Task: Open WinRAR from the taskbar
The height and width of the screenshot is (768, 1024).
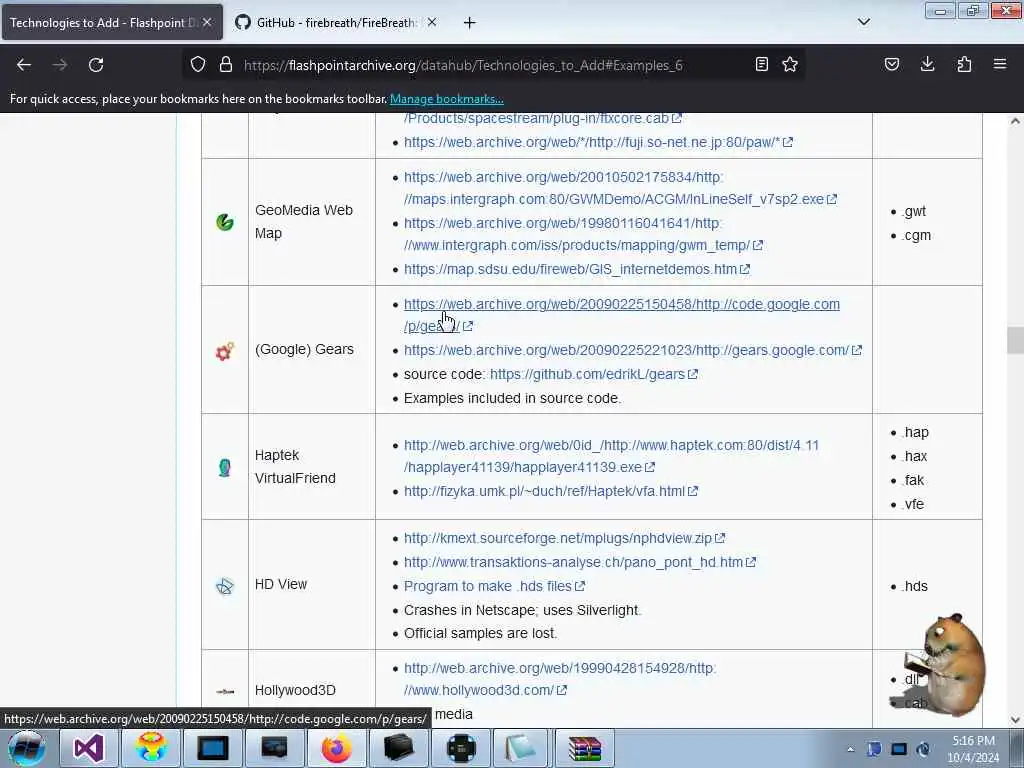Action: click(584, 748)
